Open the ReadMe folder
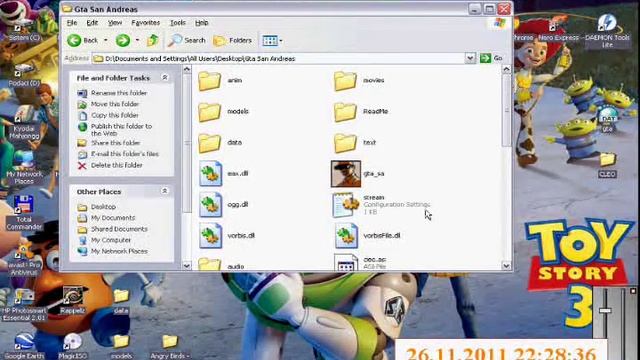This screenshot has width=640, height=360. point(345,111)
